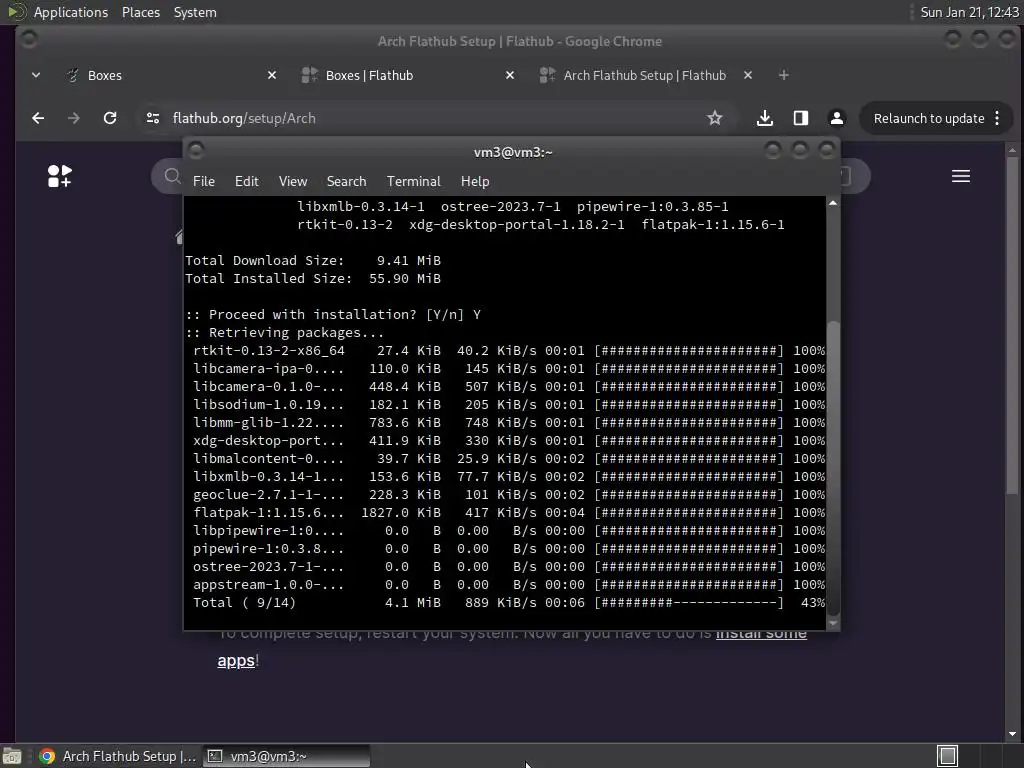Image resolution: width=1024 pixels, height=768 pixels.
Task: Click the libsodium-1.0.19 download row
Action: point(509,405)
